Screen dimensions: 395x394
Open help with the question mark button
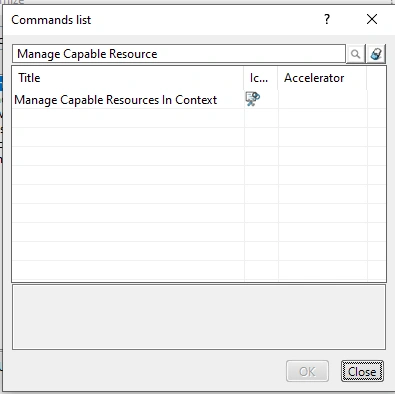coord(327,19)
